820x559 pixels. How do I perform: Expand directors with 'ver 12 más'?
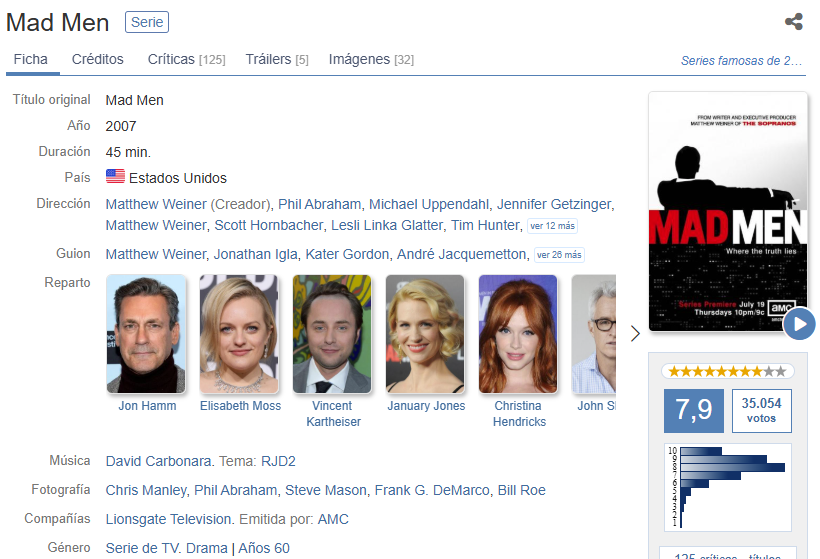pos(552,226)
